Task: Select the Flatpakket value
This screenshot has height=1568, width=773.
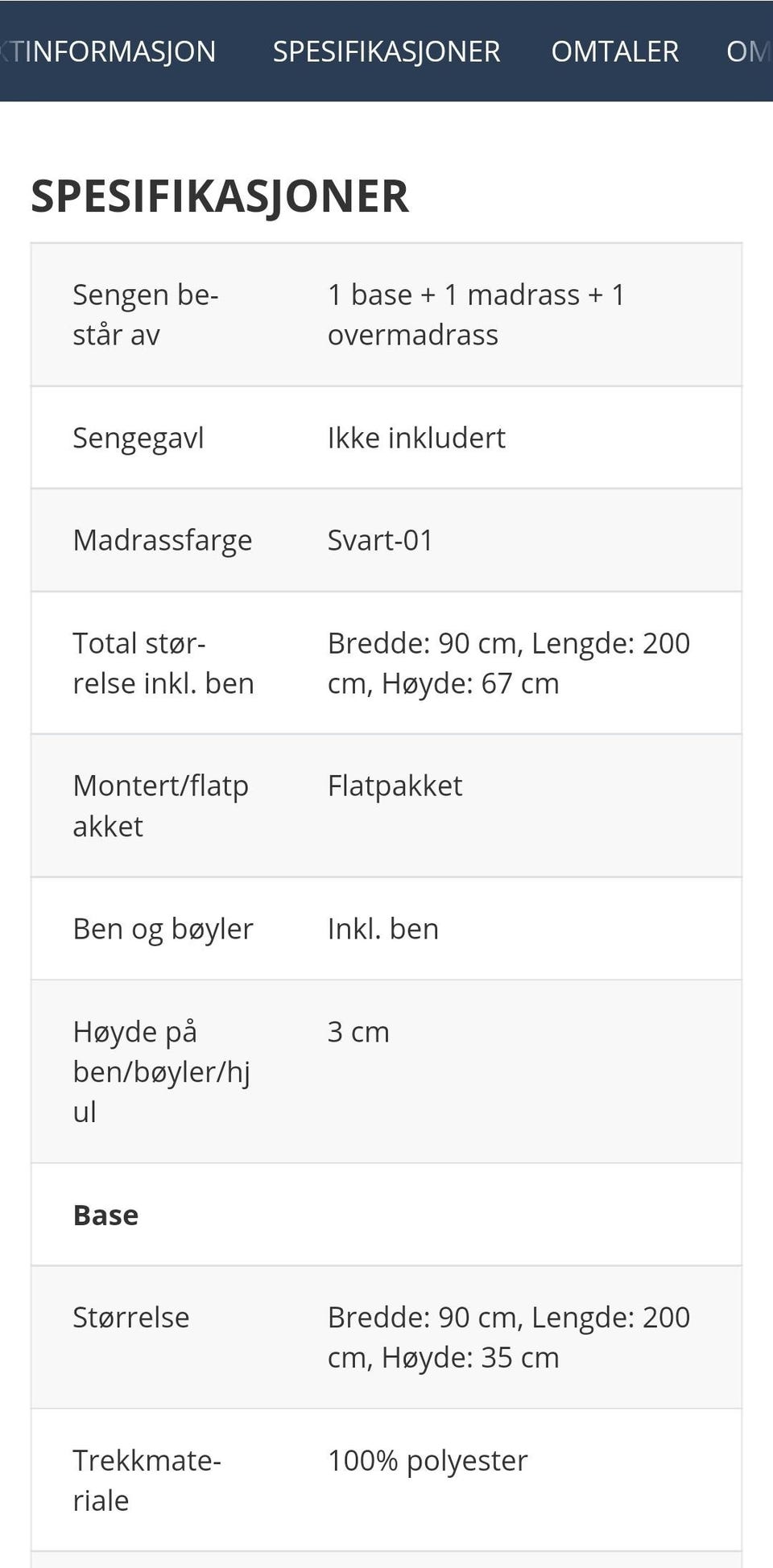Action: (x=395, y=786)
